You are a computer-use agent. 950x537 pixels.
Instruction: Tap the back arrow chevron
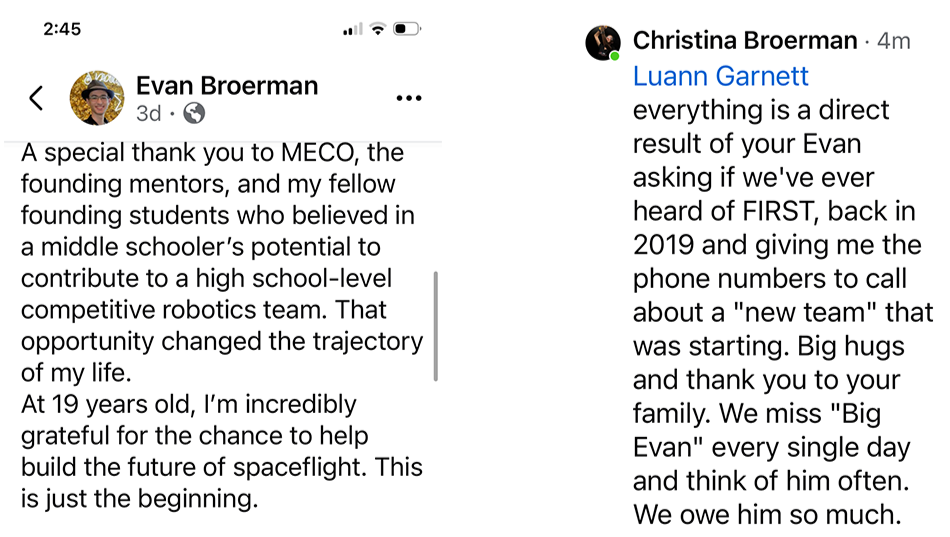[x=36, y=98]
